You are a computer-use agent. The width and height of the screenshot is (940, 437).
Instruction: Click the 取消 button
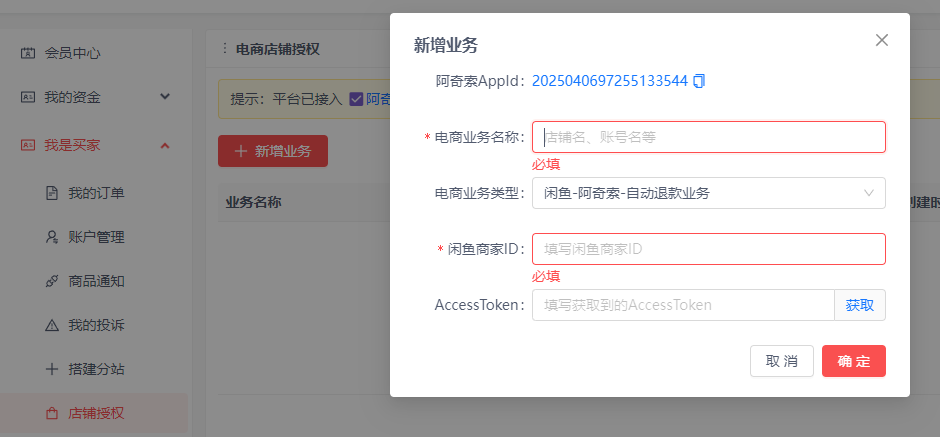(x=782, y=361)
